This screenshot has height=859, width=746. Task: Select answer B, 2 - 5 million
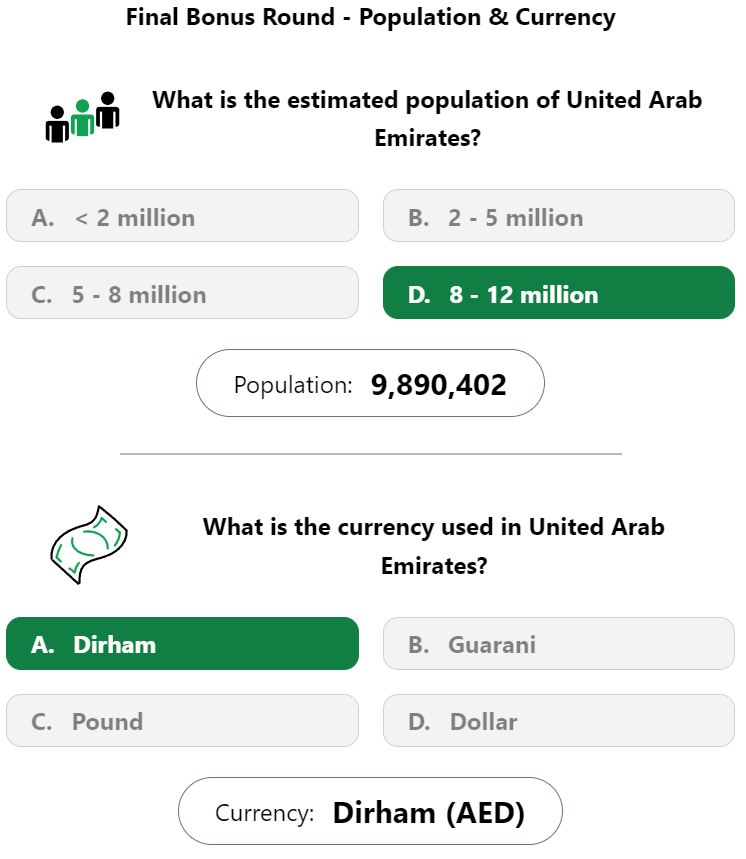pos(559,216)
